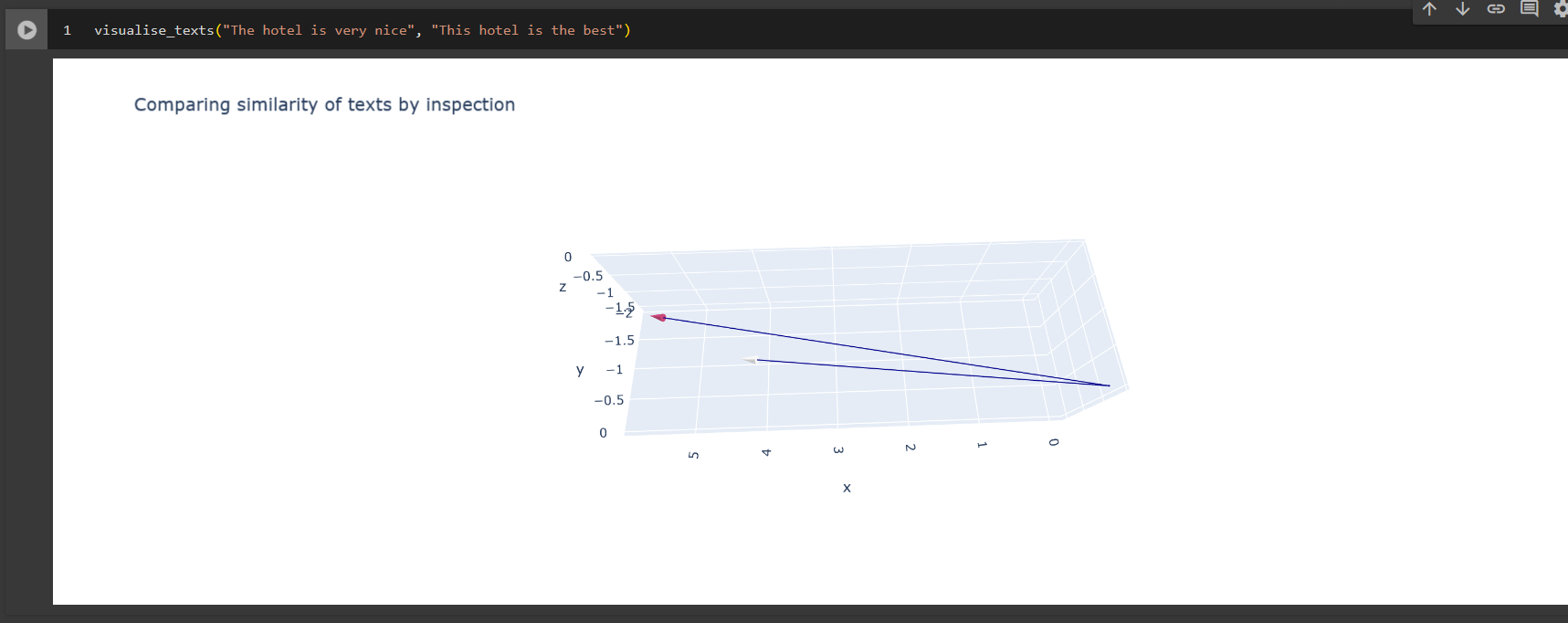
Task: Run the visualise_texts code cell
Action: coord(26,30)
